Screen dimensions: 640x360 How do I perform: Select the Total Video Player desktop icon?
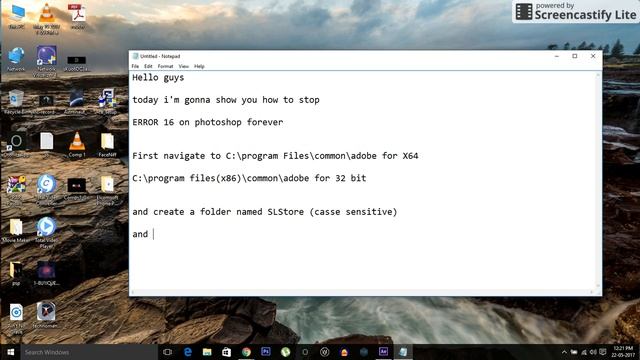[46, 232]
